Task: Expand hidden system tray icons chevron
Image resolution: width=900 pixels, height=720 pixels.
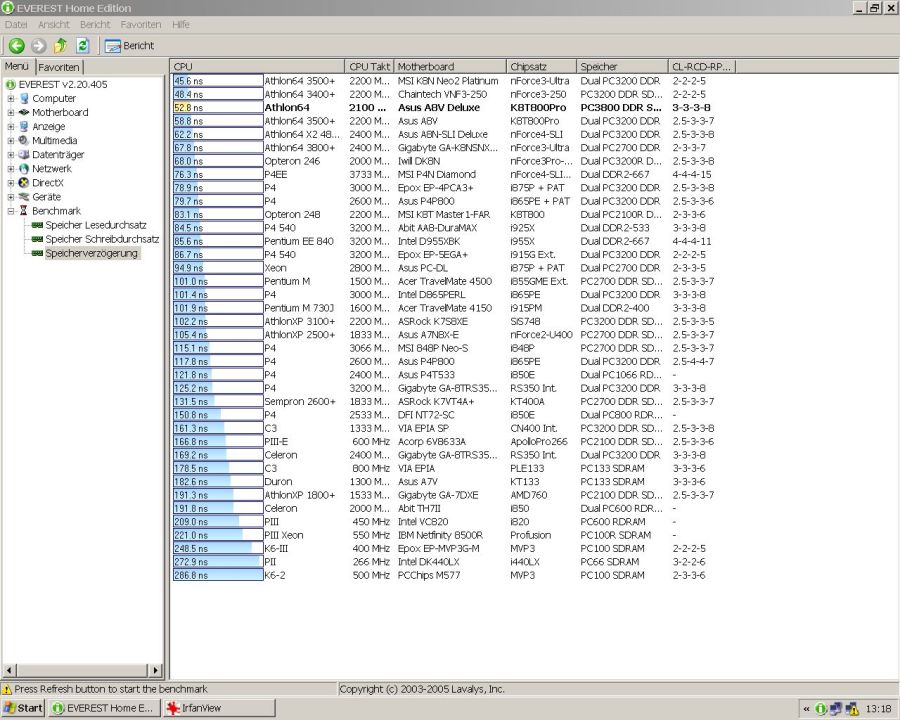Action: pos(806,709)
